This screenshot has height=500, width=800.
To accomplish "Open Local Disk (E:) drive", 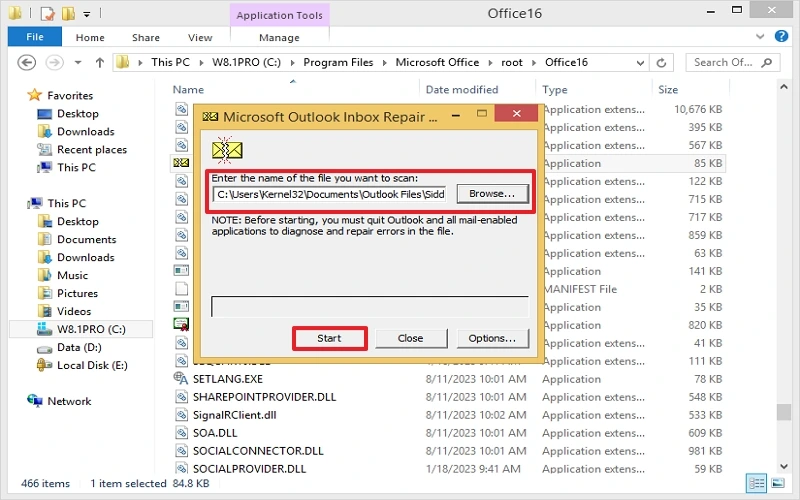I will coord(92,365).
